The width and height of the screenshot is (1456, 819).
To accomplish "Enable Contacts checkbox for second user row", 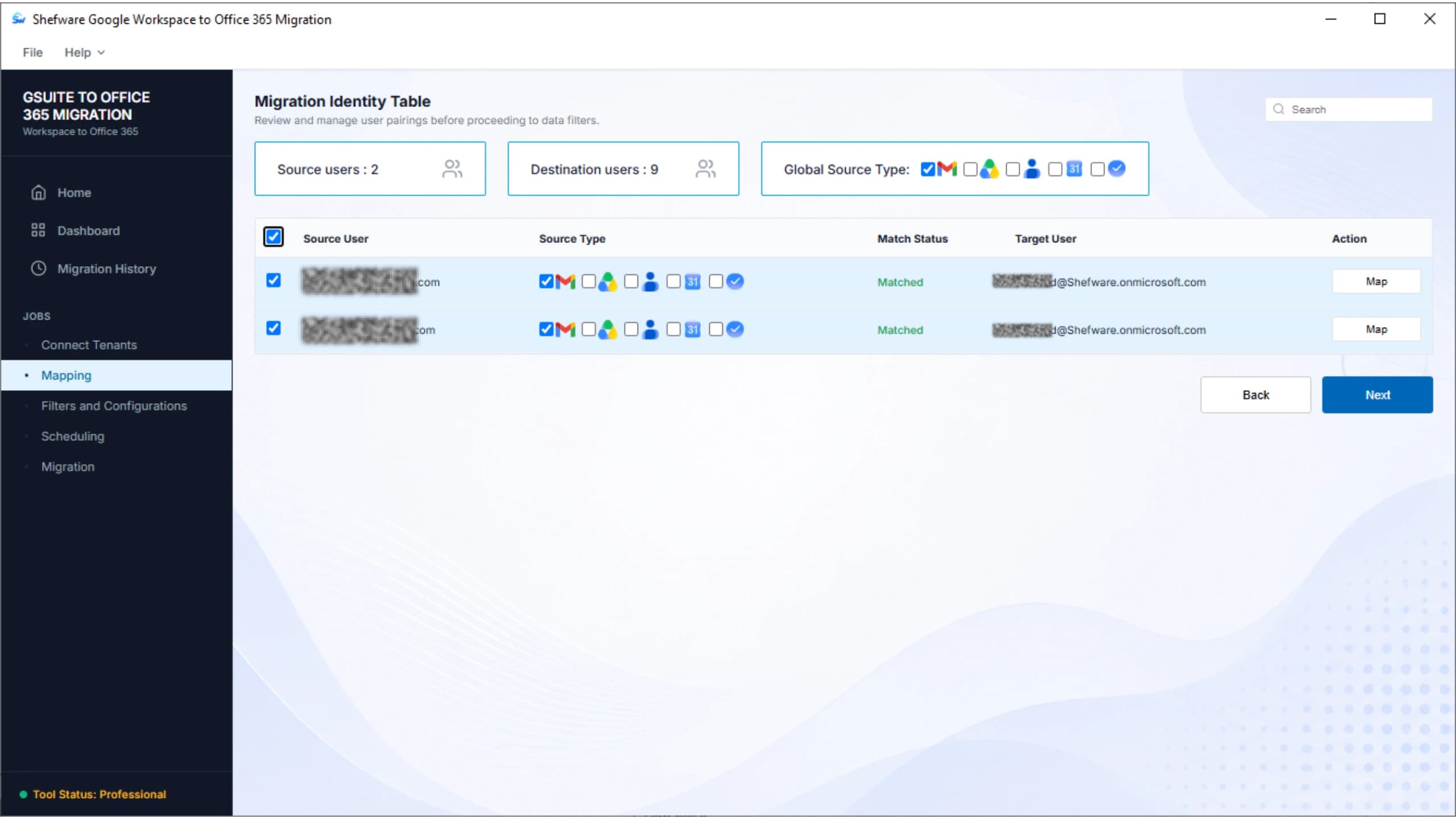I will [631, 329].
